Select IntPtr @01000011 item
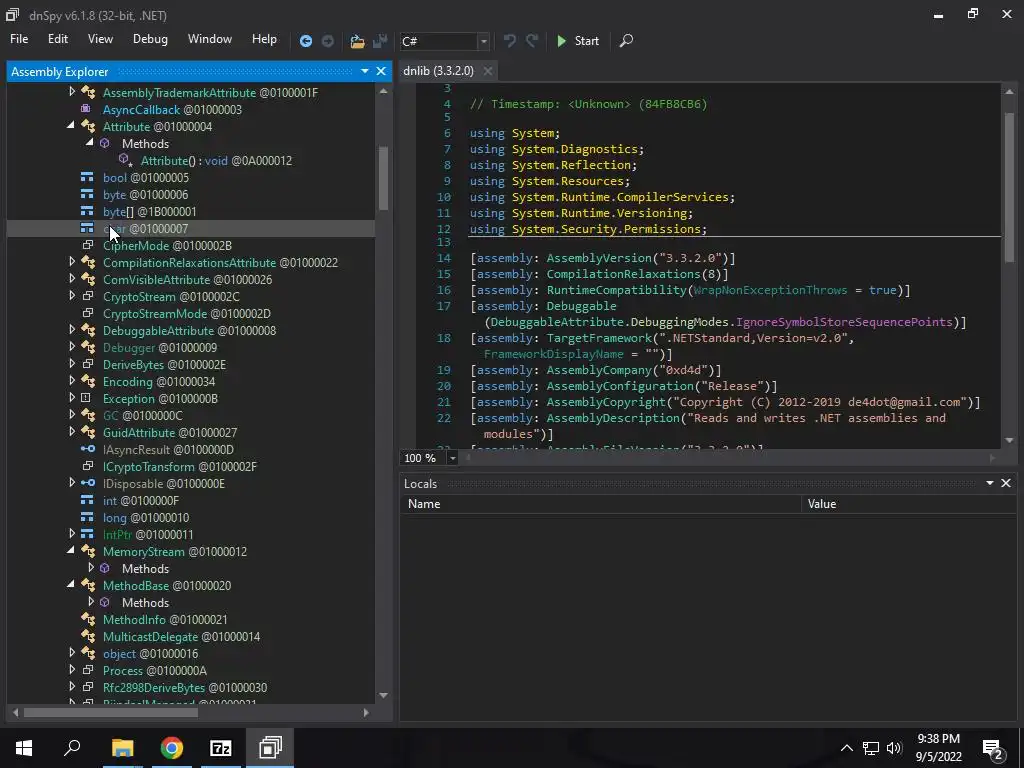 tap(148, 535)
